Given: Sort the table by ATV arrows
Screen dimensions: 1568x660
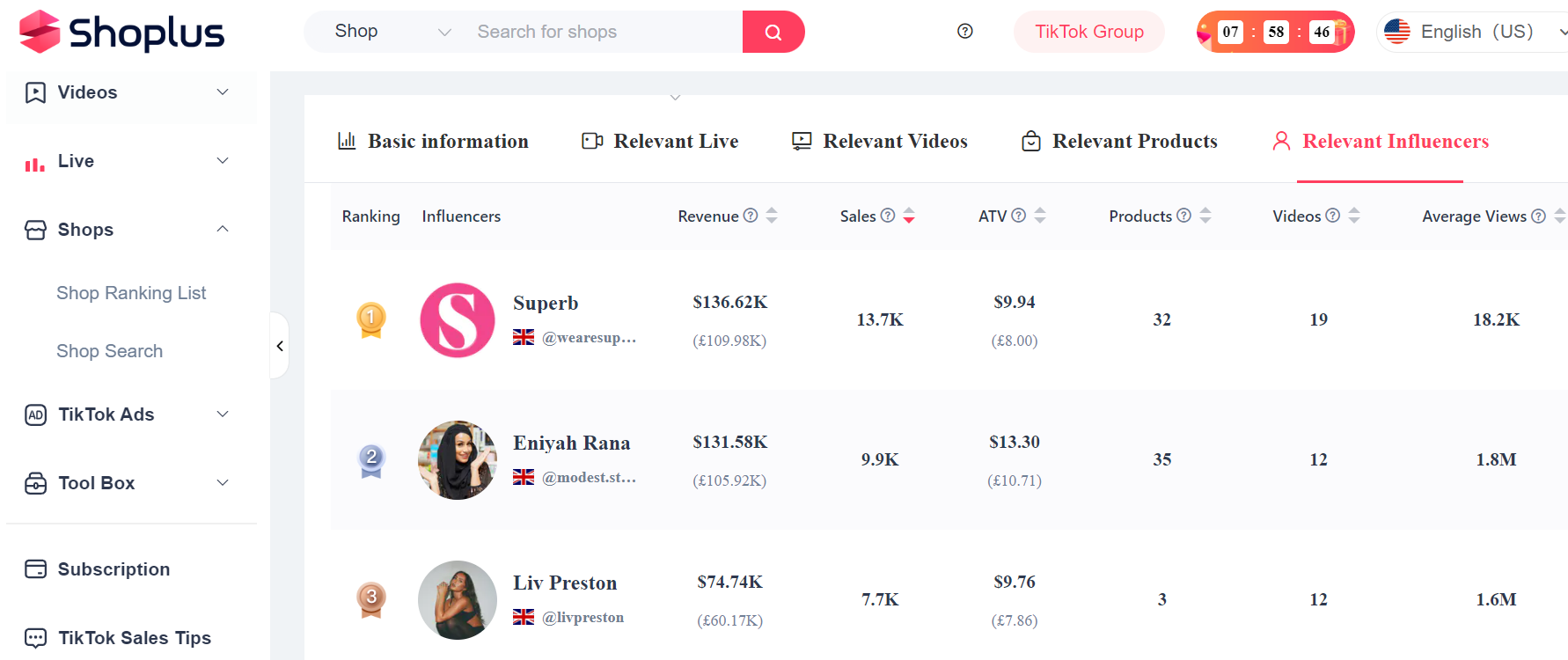Looking at the screenshot, I should pyautogui.click(x=1040, y=216).
